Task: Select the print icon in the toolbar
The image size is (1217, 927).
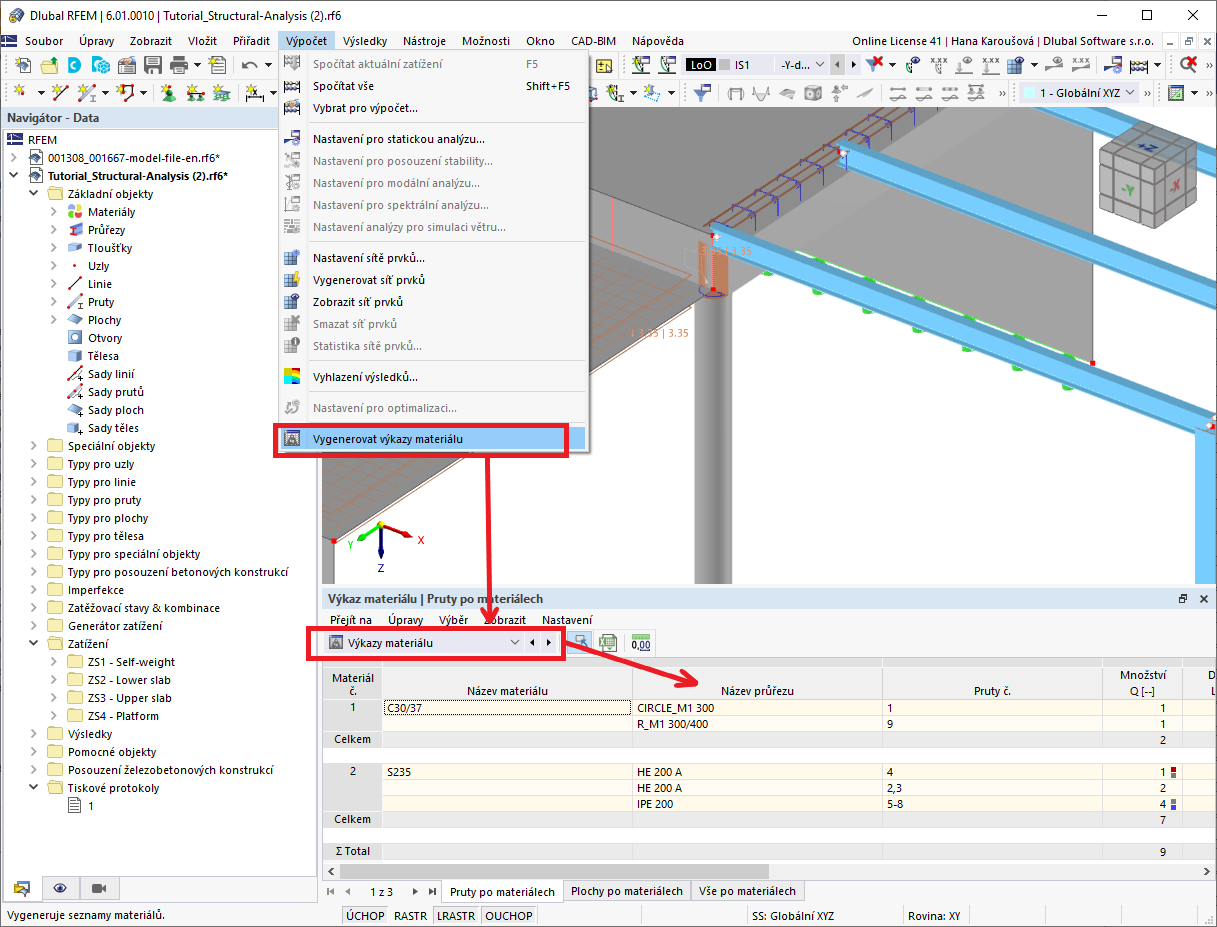Action: point(179,64)
